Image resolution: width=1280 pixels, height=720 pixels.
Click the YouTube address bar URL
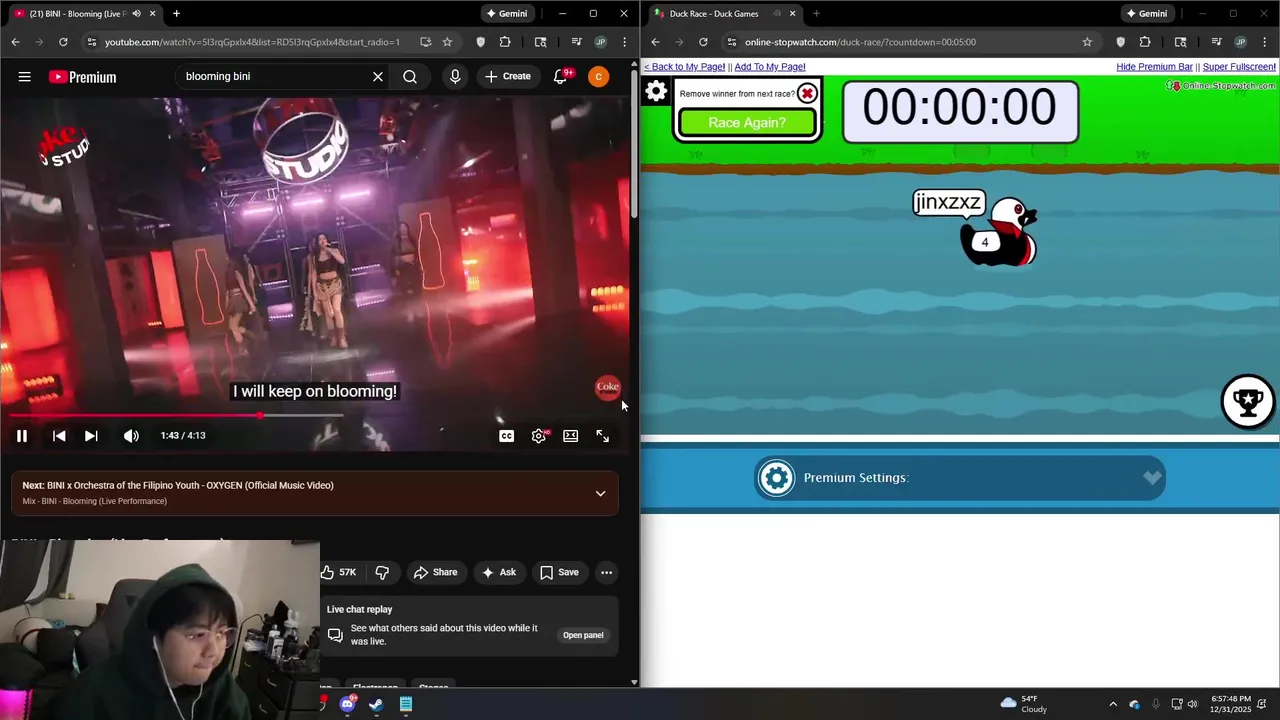[252, 42]
